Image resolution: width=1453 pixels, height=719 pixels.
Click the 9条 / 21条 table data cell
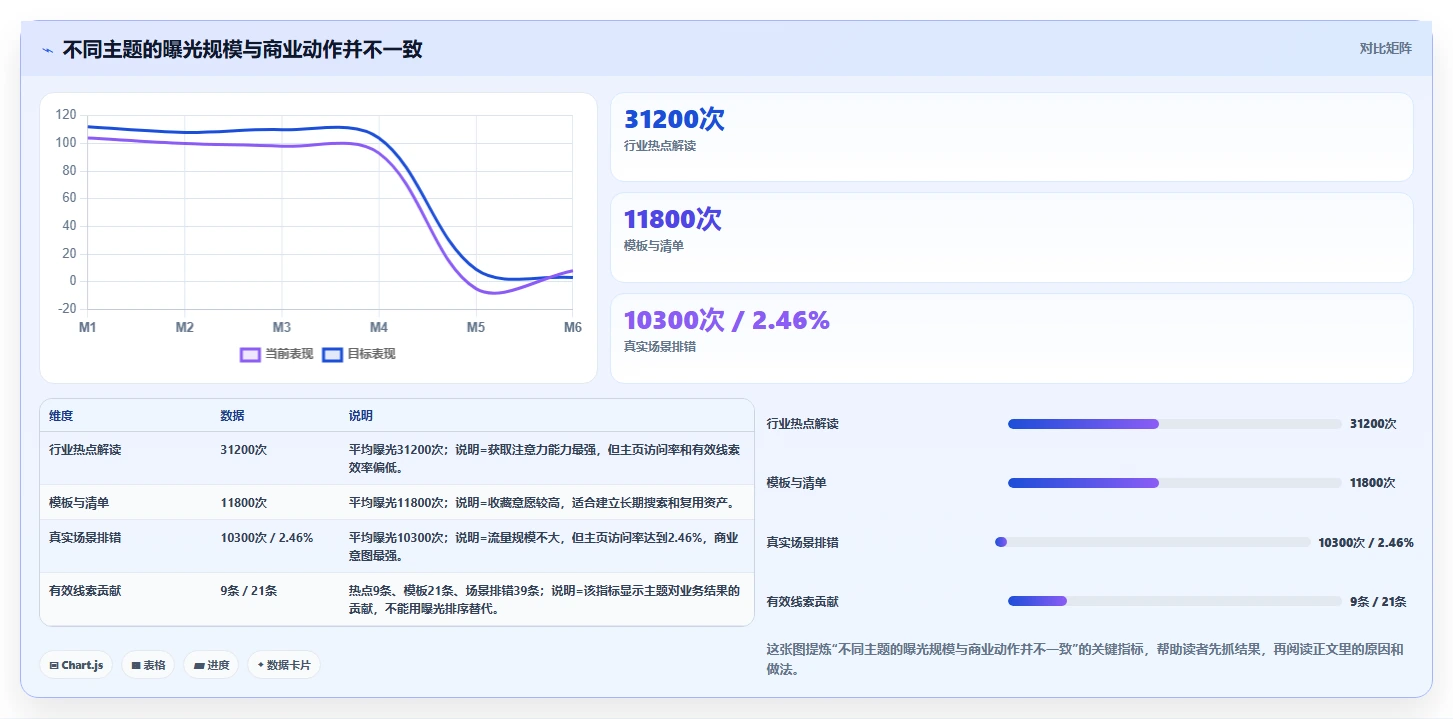(x=249, y=591)
